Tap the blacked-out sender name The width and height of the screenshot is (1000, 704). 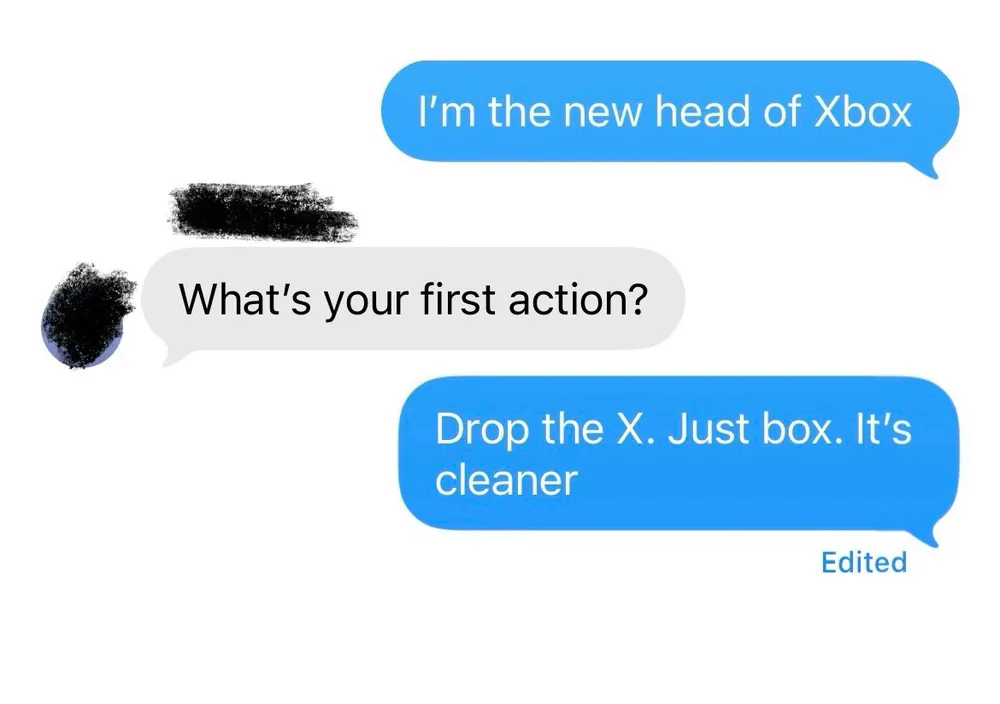(x=261, y=212)
